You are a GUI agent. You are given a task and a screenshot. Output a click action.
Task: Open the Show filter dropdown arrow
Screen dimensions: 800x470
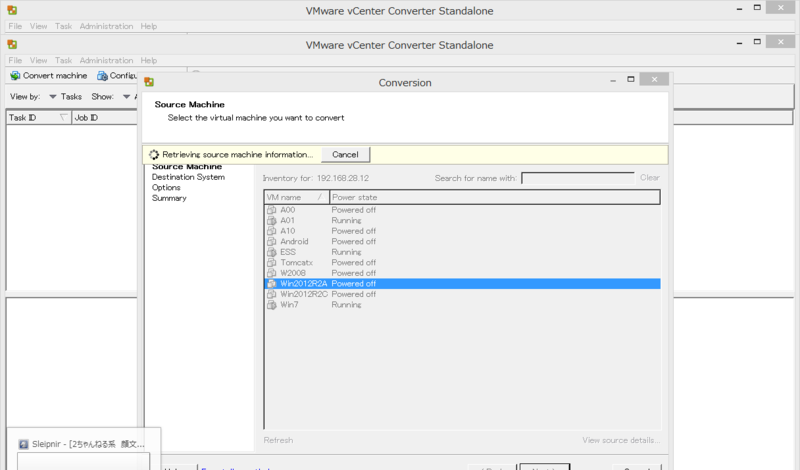click(x=126, y=96)
